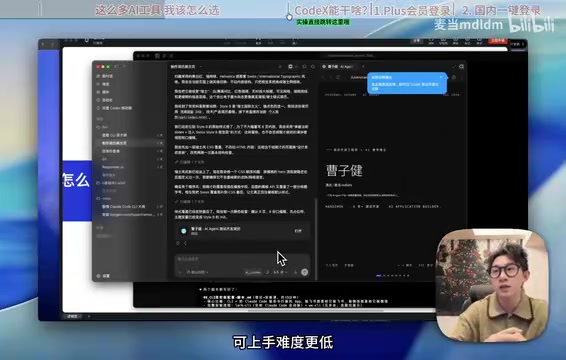
Task: Open the 搜索 item in Codex sidebar
Action: 103,84
